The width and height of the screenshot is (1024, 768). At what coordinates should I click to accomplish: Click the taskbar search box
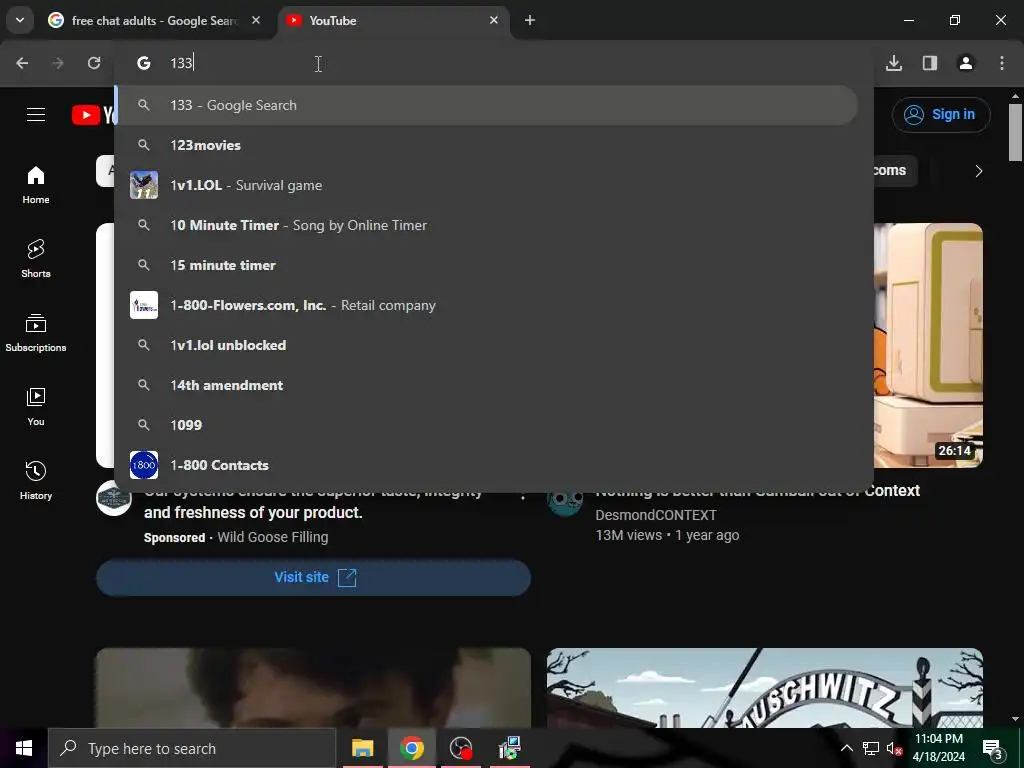click(x=192, y=748)
